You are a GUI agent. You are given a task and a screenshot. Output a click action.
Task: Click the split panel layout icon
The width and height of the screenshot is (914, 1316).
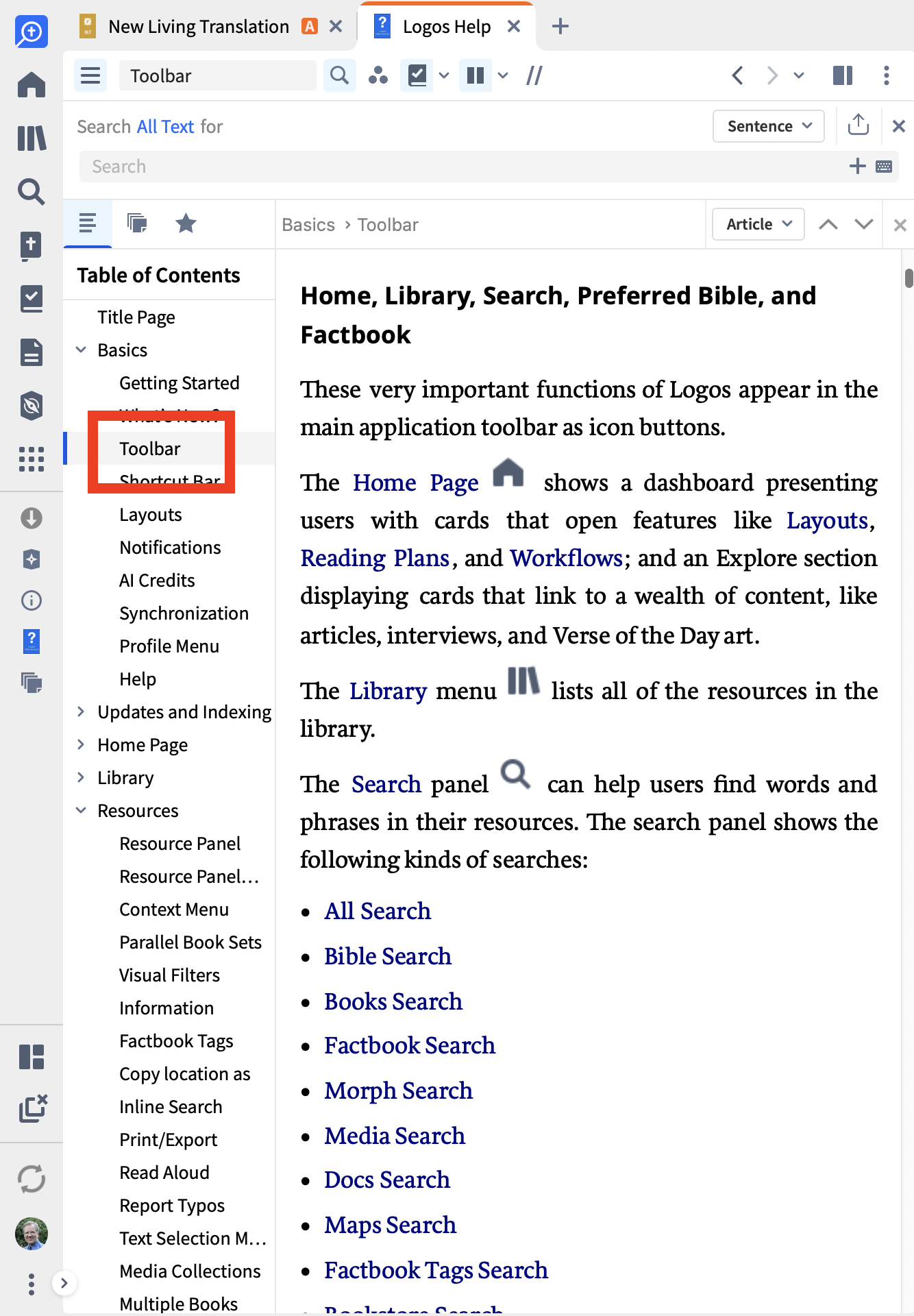843,75
